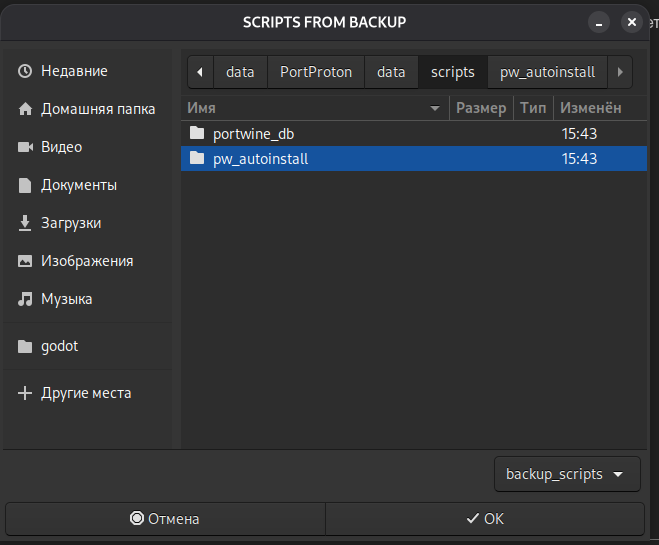The width and height of the screenshot is (659, 545).
Task: Sort files by the Name column header
Action: [x=310, y=108]
